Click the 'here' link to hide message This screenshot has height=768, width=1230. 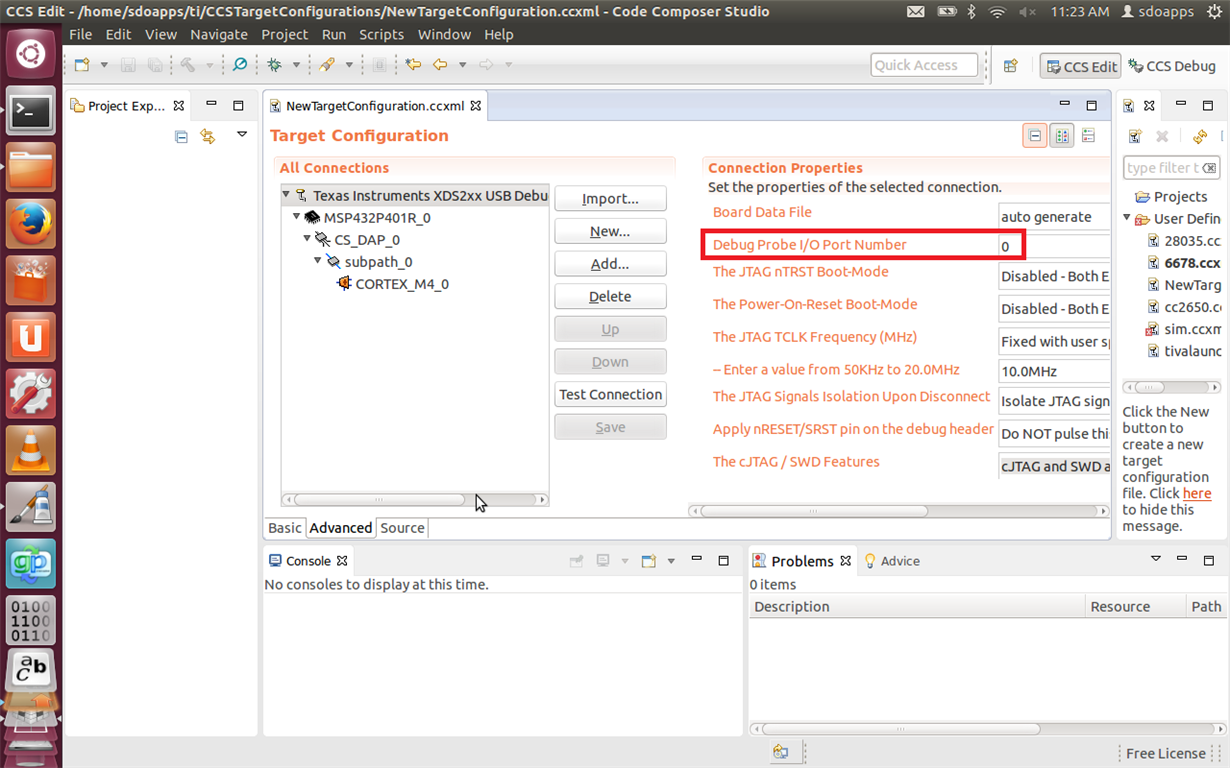click(1197, 494)
